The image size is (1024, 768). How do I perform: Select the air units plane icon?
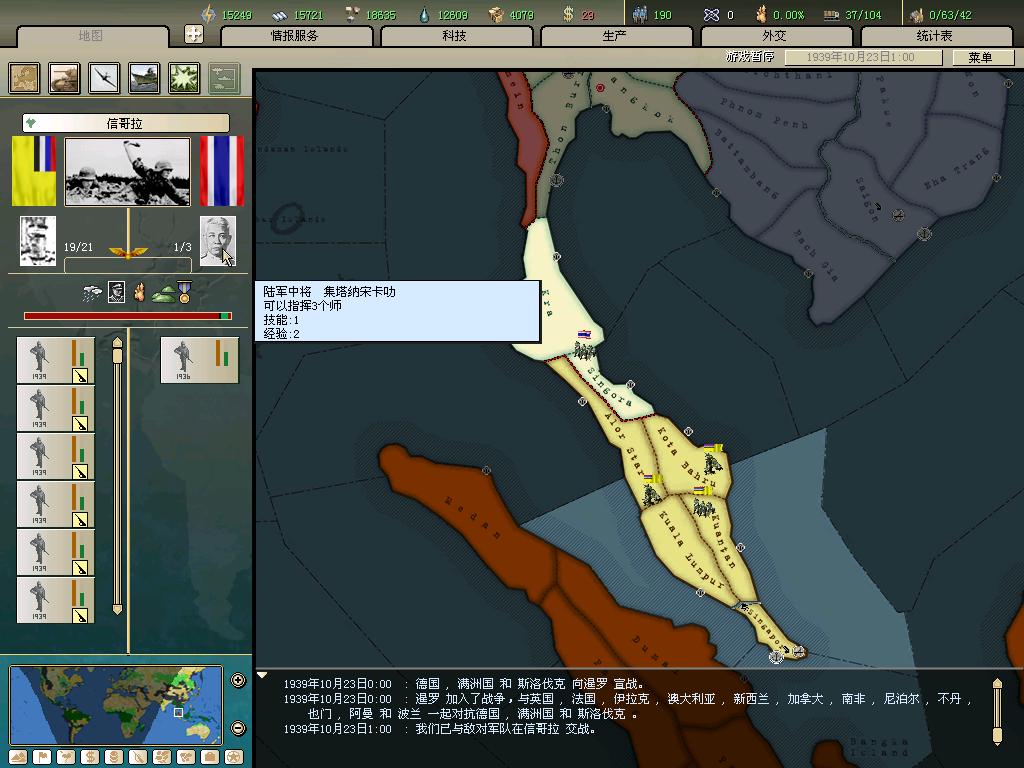click(104, 78)
